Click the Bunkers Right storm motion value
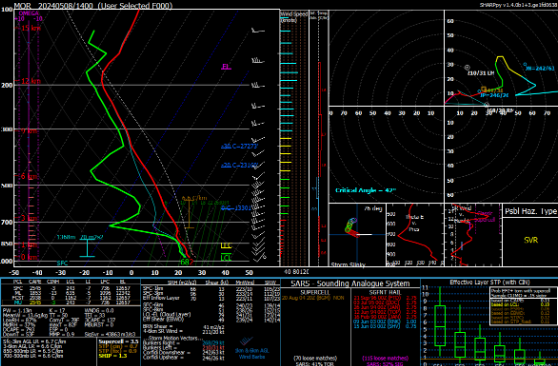This screenshot has width=558, height=366. click(x=214, y=343)
